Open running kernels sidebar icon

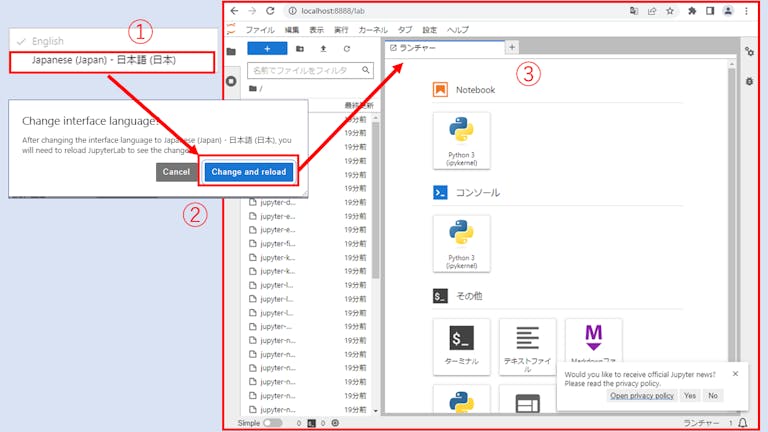pos(232,81)
